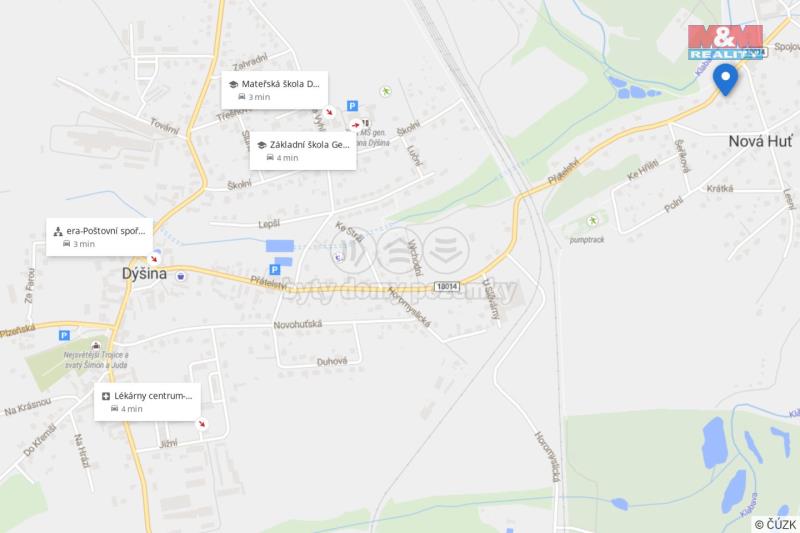Click the 18014 road number badge
Image resolution: width=800 pixels, height=533 pixels.
[x=447, y=286]
